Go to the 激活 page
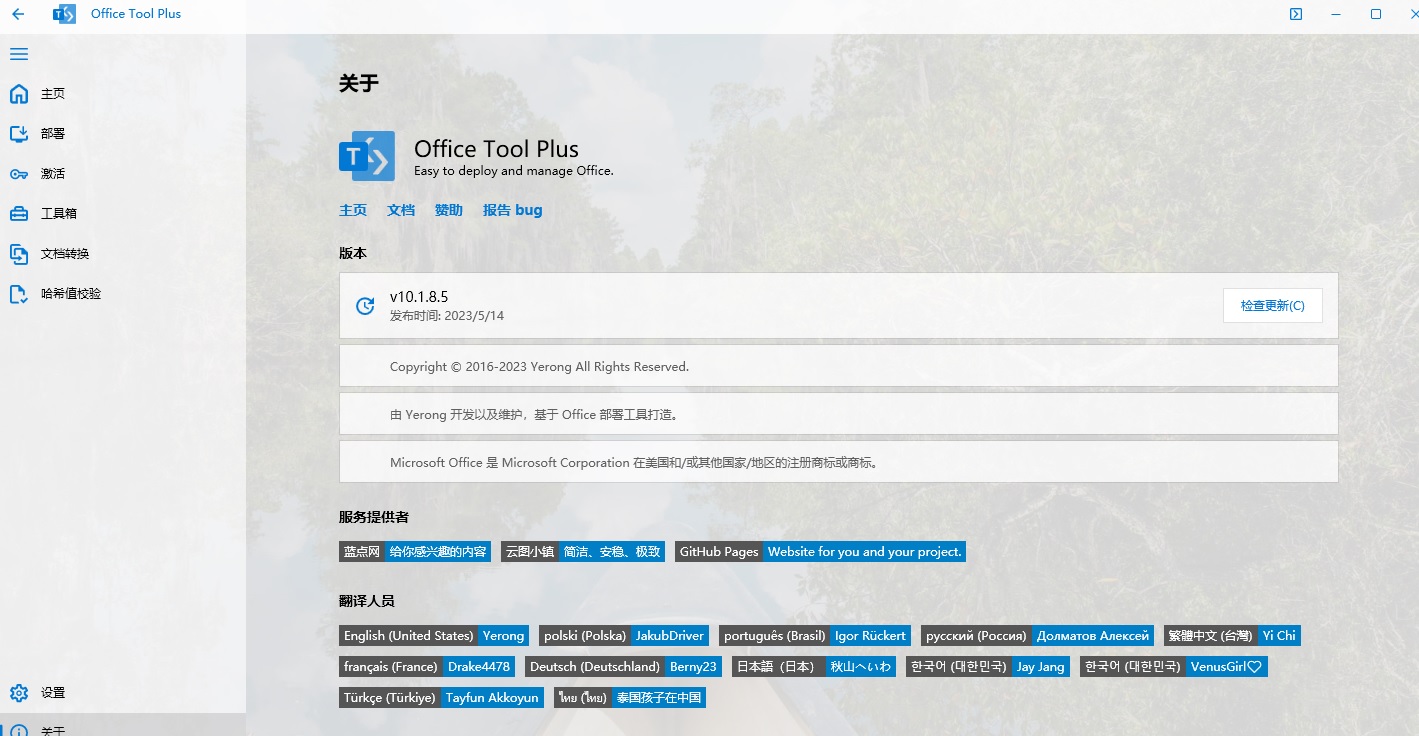The width and height of the screenshot is (1419, 736). click(123, 174)
